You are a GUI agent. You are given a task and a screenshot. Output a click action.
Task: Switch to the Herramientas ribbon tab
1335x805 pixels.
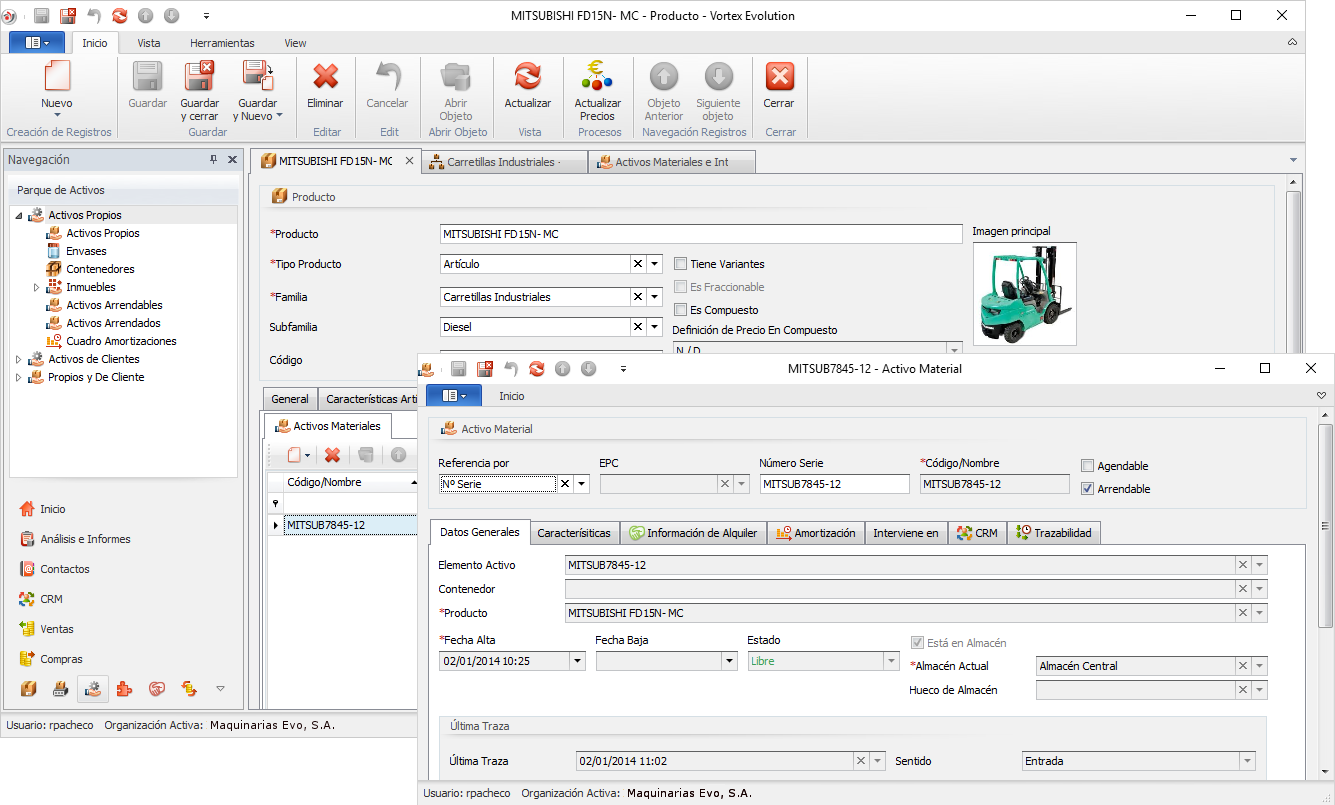pyautogui.click(x=222, y=43)
